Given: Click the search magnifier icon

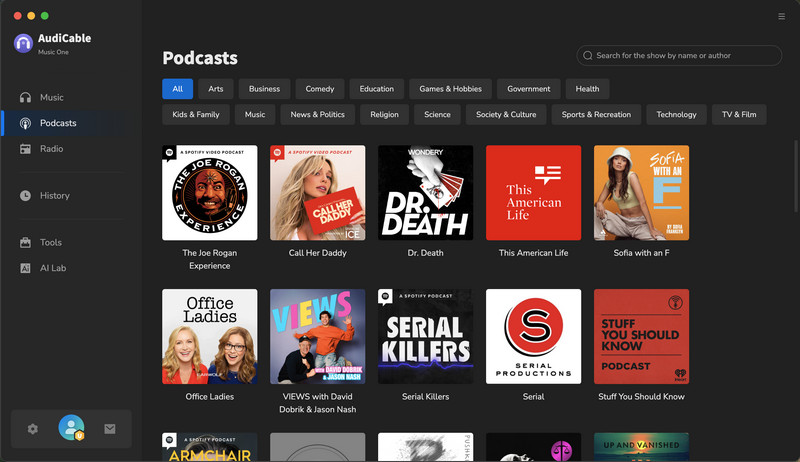Looking at the screenshot, I should [x=588, y=56].
